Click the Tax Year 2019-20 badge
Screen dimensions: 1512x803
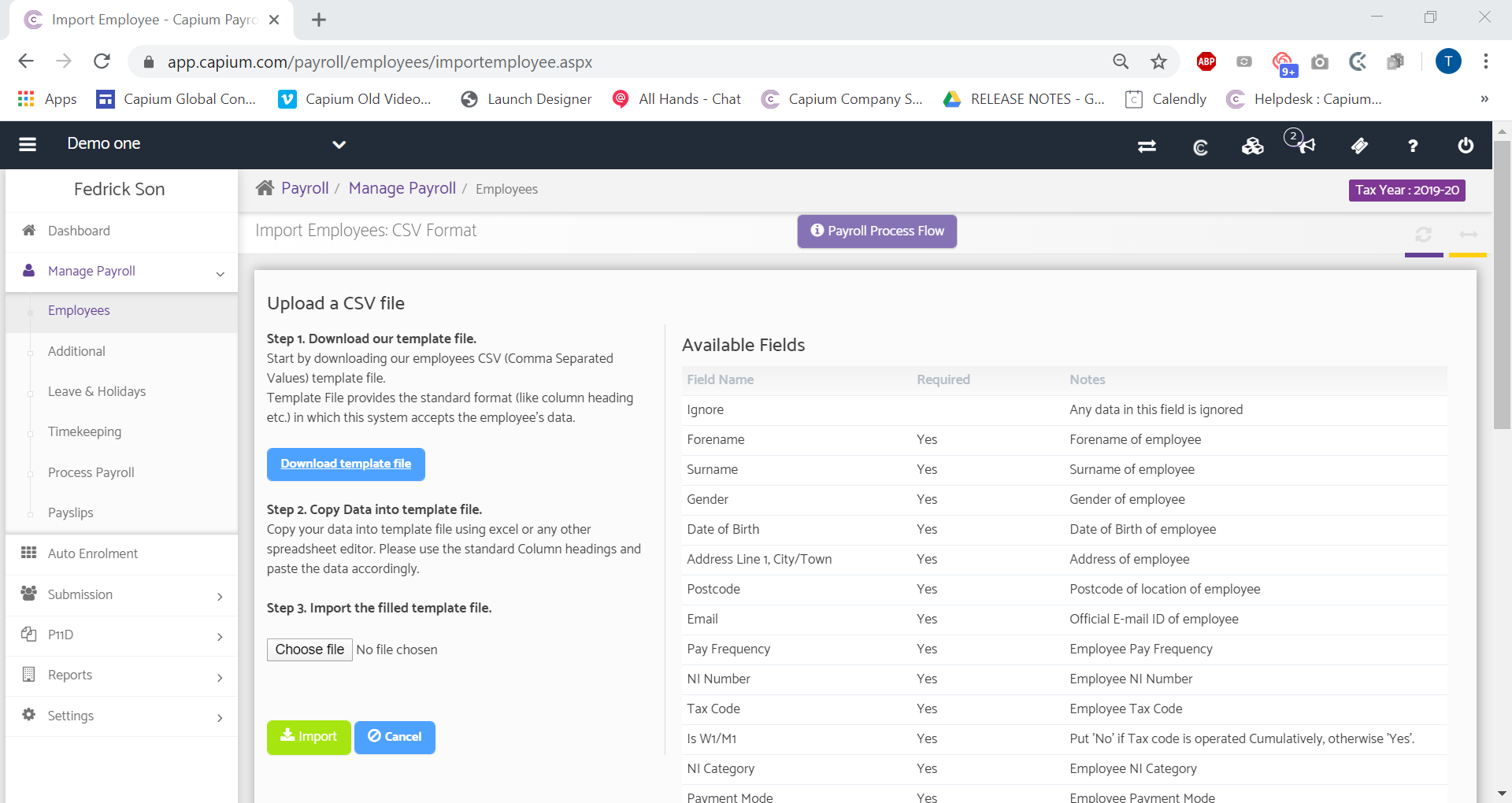click(x=1407, y=190)
